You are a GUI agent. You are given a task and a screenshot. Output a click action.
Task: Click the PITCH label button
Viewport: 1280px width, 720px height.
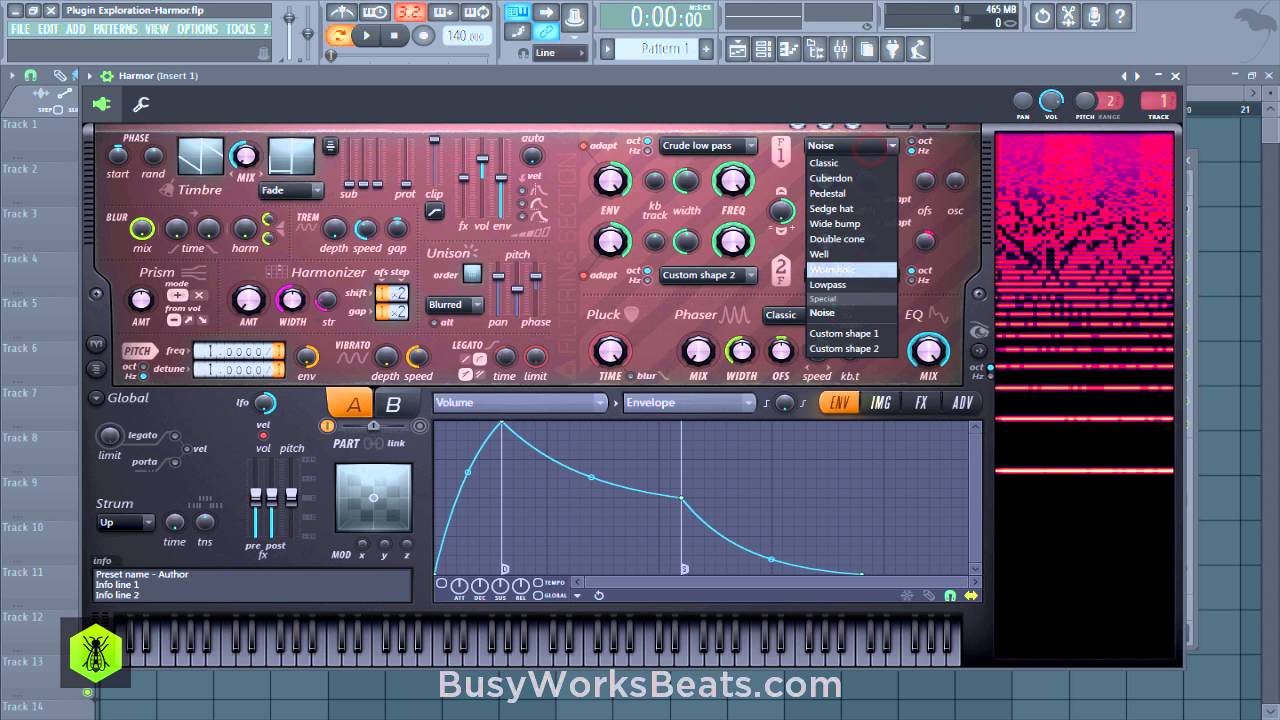click(138, 351)
